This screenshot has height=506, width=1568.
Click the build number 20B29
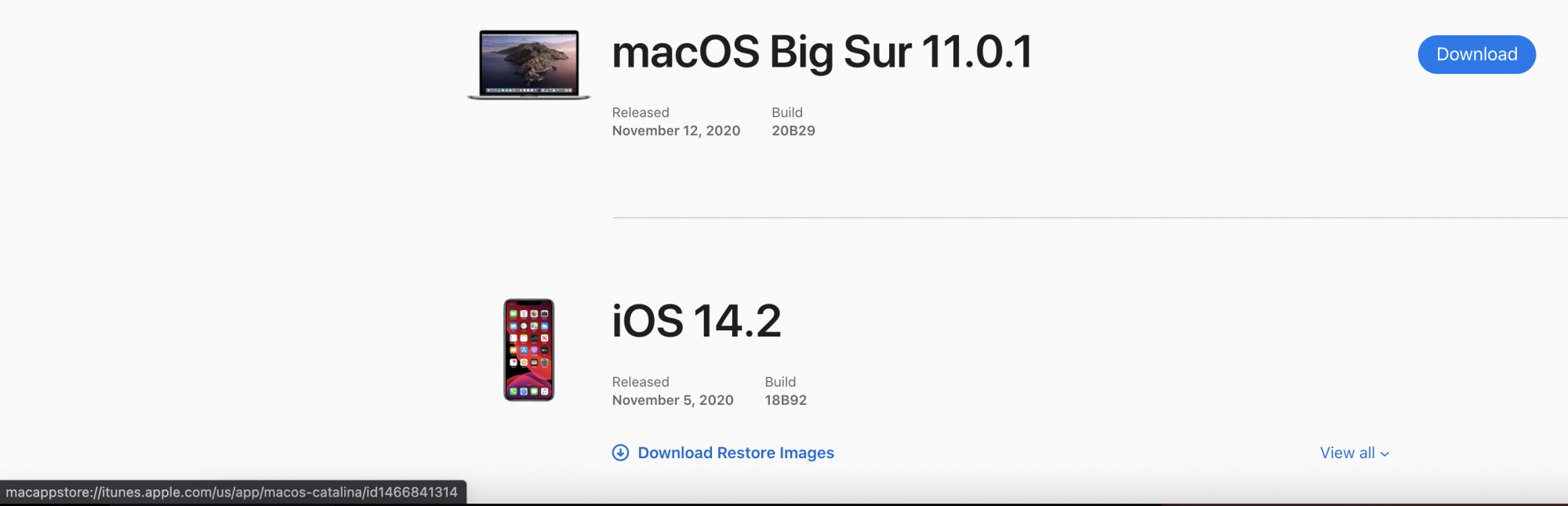[x=793, y=130]
